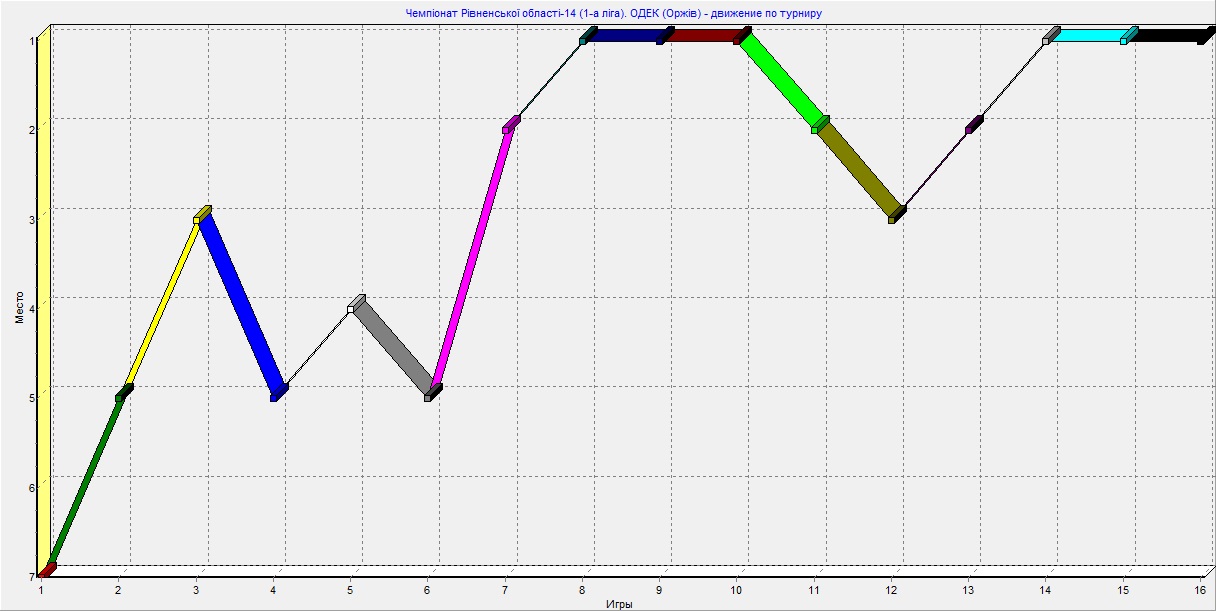Select the navy segment between games 8 and 9
Screen dimensions: 1216x611
click(x=624, y=36)
